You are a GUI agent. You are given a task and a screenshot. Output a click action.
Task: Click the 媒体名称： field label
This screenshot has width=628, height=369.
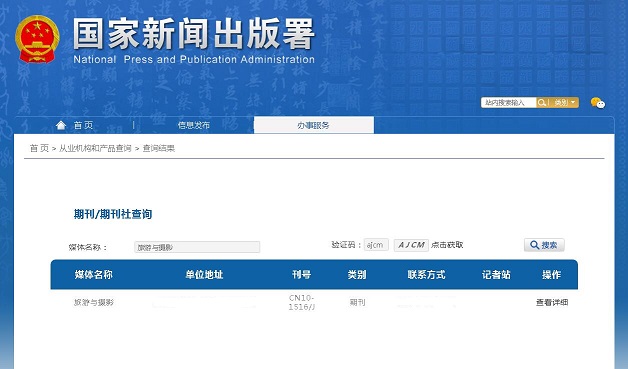pos(88,247)
